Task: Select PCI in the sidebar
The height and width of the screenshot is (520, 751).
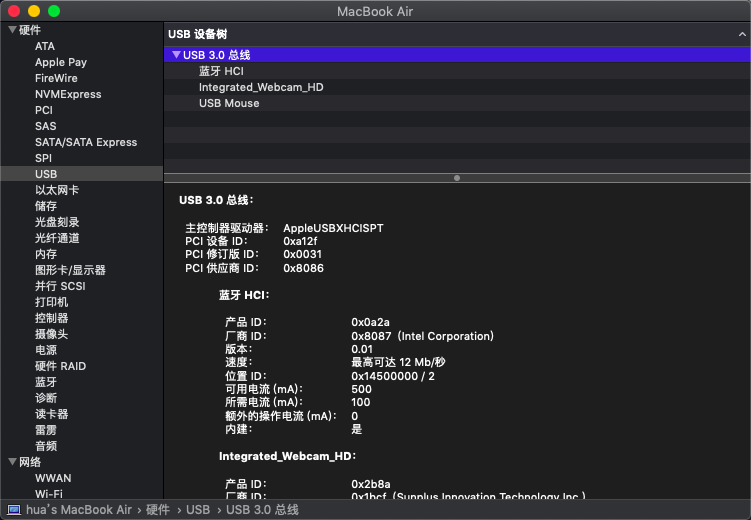Action: [x=44, y=110]
